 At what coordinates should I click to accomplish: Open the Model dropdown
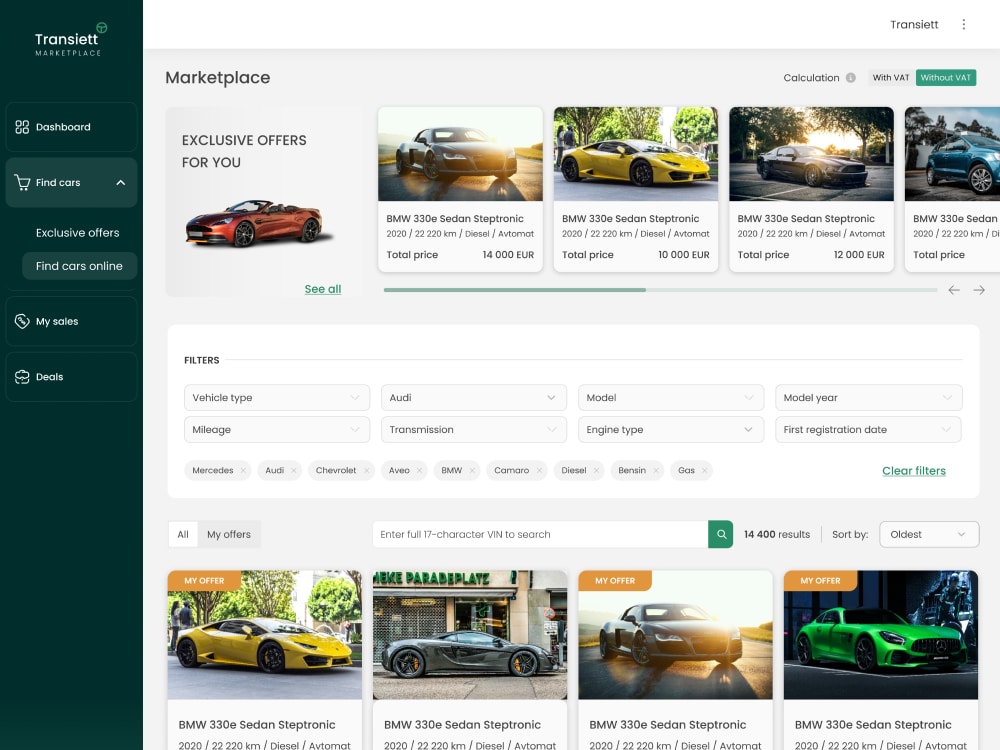pyautogui.click(x=671, y=397)
